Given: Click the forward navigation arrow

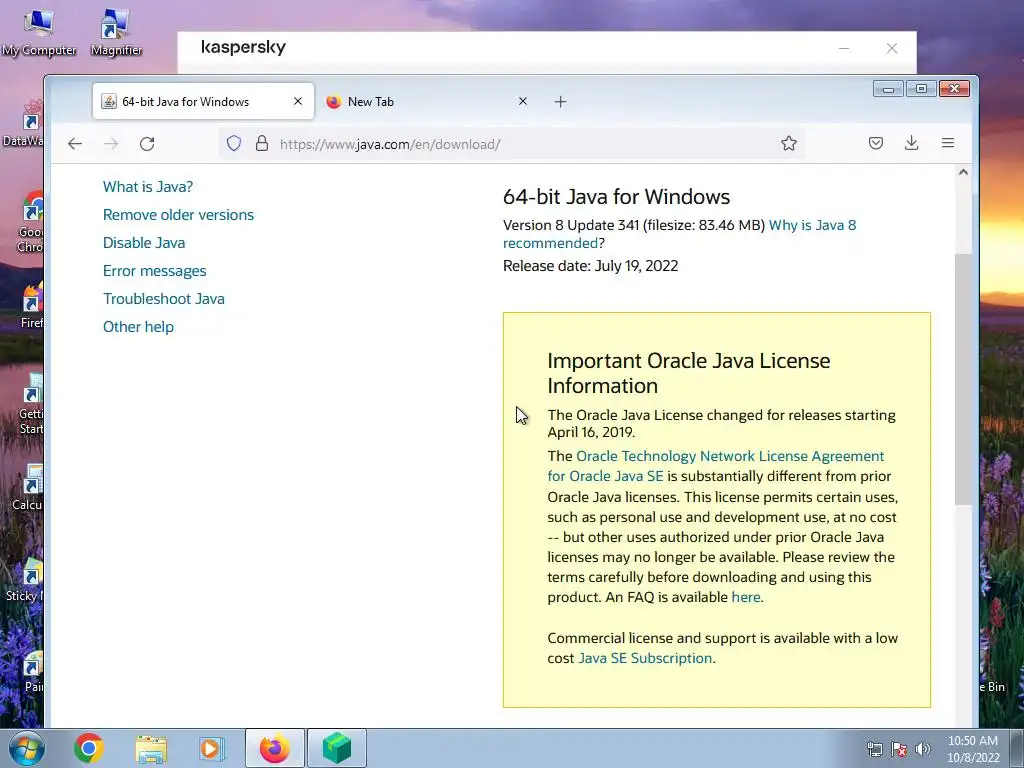Looking at the screenshot, I should pyautogui.click(x=111, y=144).
